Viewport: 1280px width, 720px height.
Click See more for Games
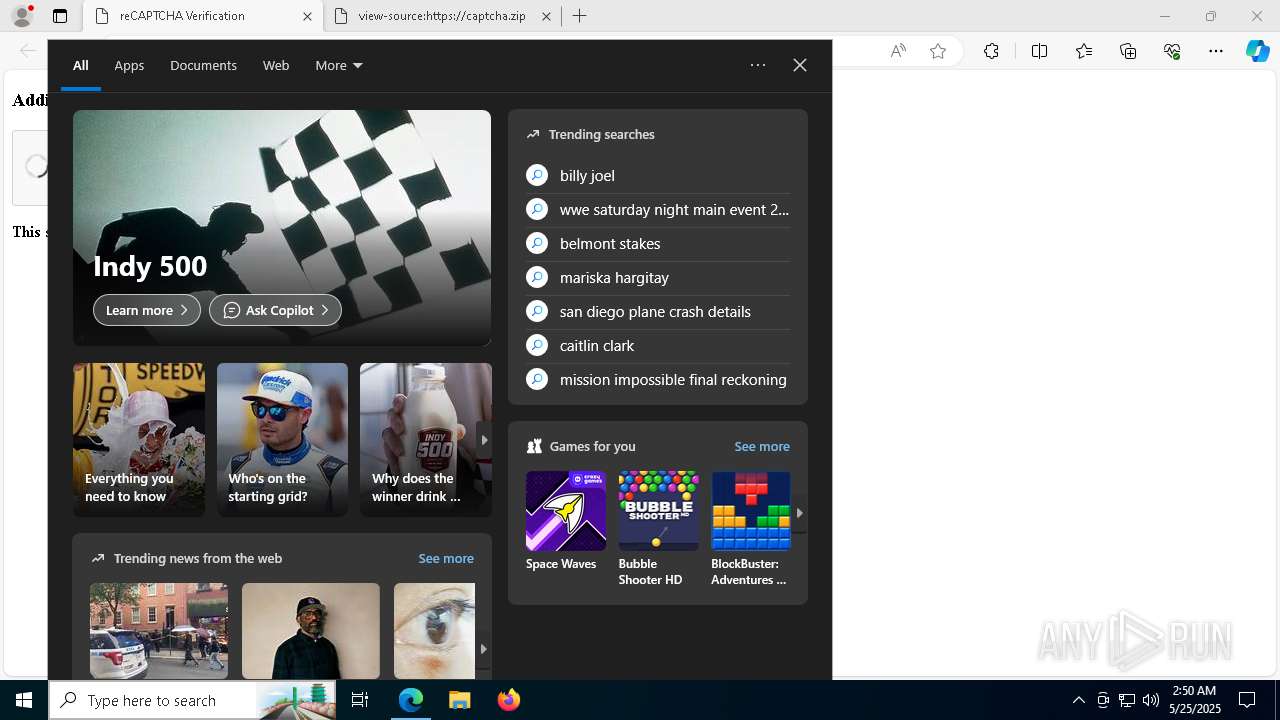tap(762, 446)
